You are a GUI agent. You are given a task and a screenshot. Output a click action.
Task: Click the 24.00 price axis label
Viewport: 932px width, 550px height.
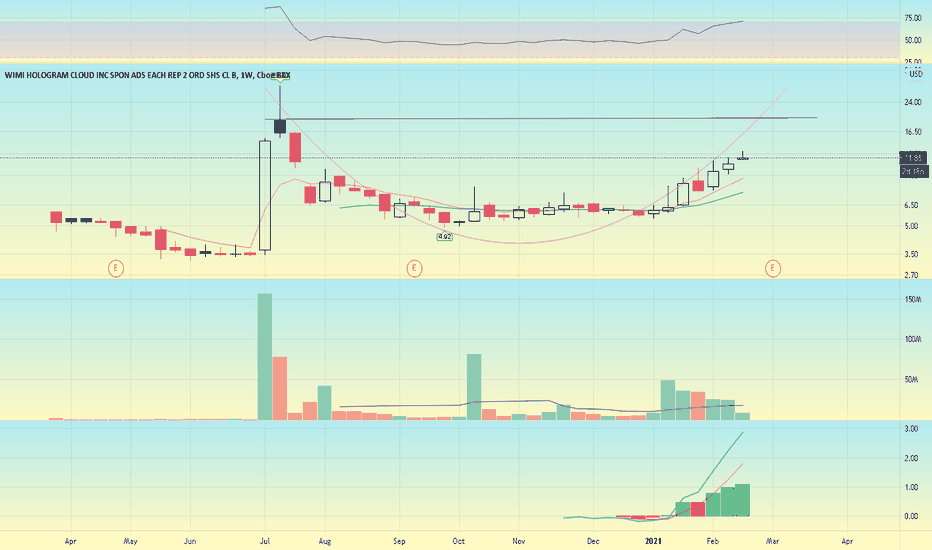(912, 102)
